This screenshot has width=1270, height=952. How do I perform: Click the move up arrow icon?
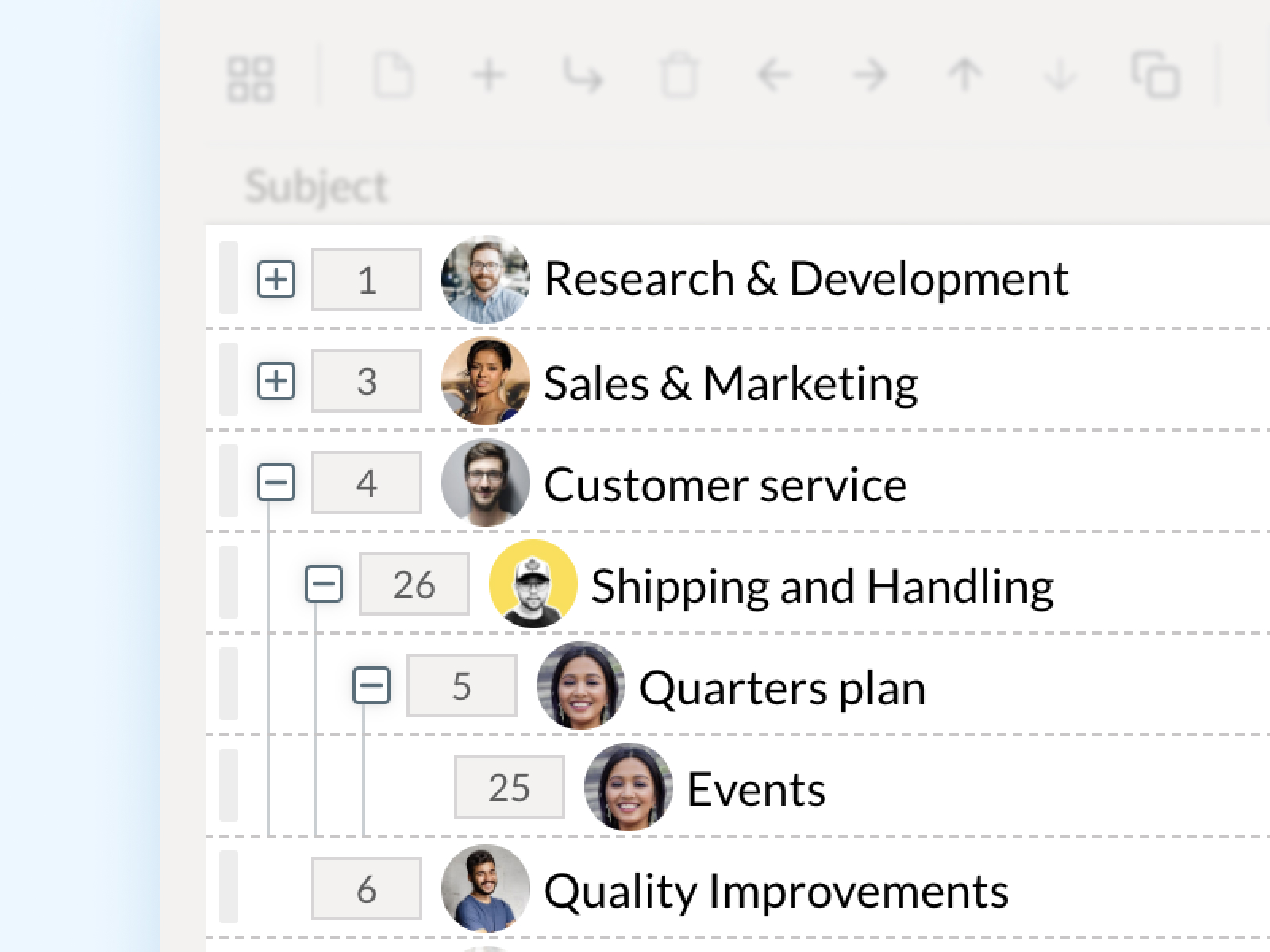[965, 76]
